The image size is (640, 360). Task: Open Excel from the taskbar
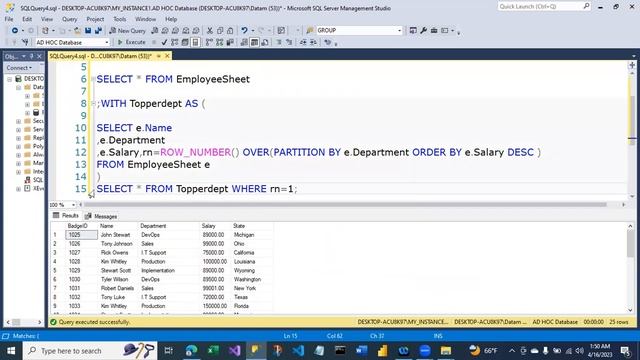coord(213,351)
